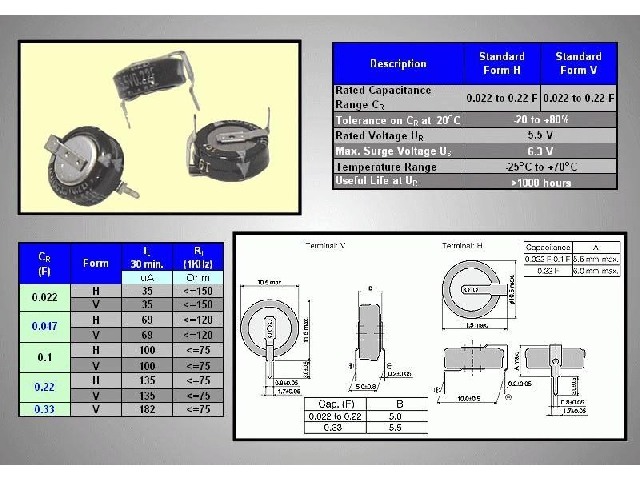Select the Description header cell
The image size is (640, 480).
[398, 63]
